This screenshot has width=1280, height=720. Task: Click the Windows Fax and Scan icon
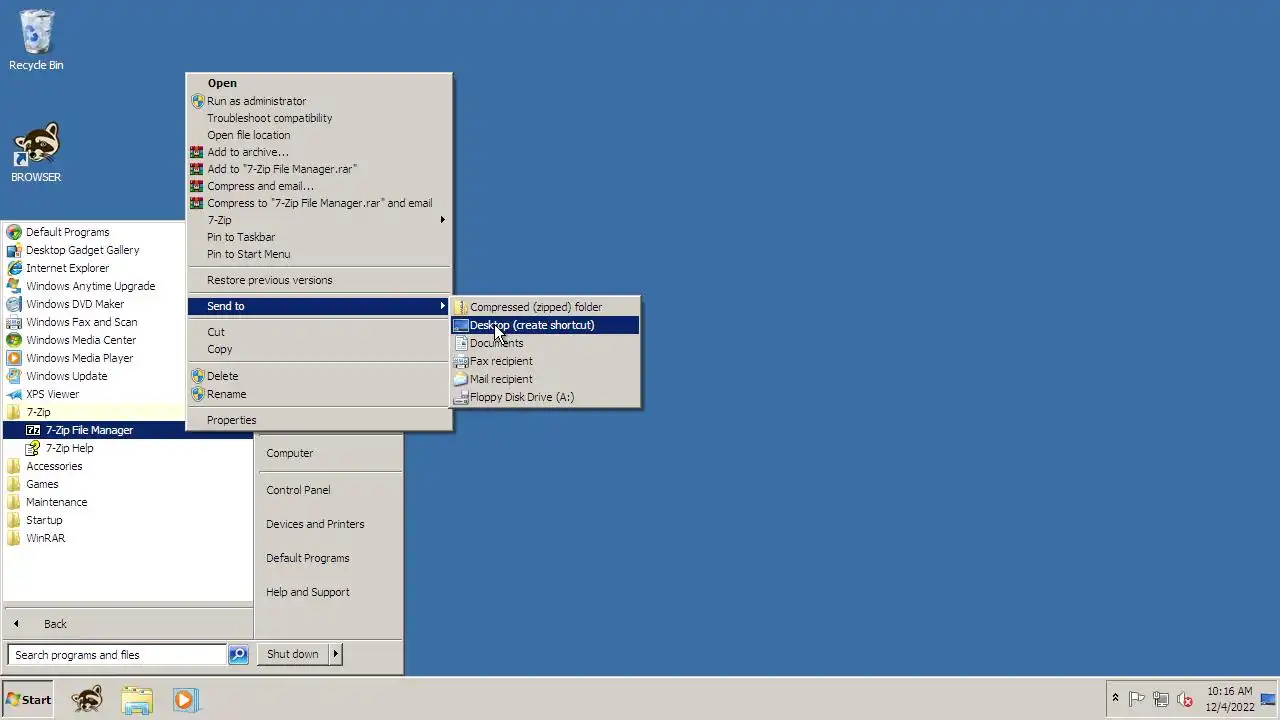click(x=14, y=322)
